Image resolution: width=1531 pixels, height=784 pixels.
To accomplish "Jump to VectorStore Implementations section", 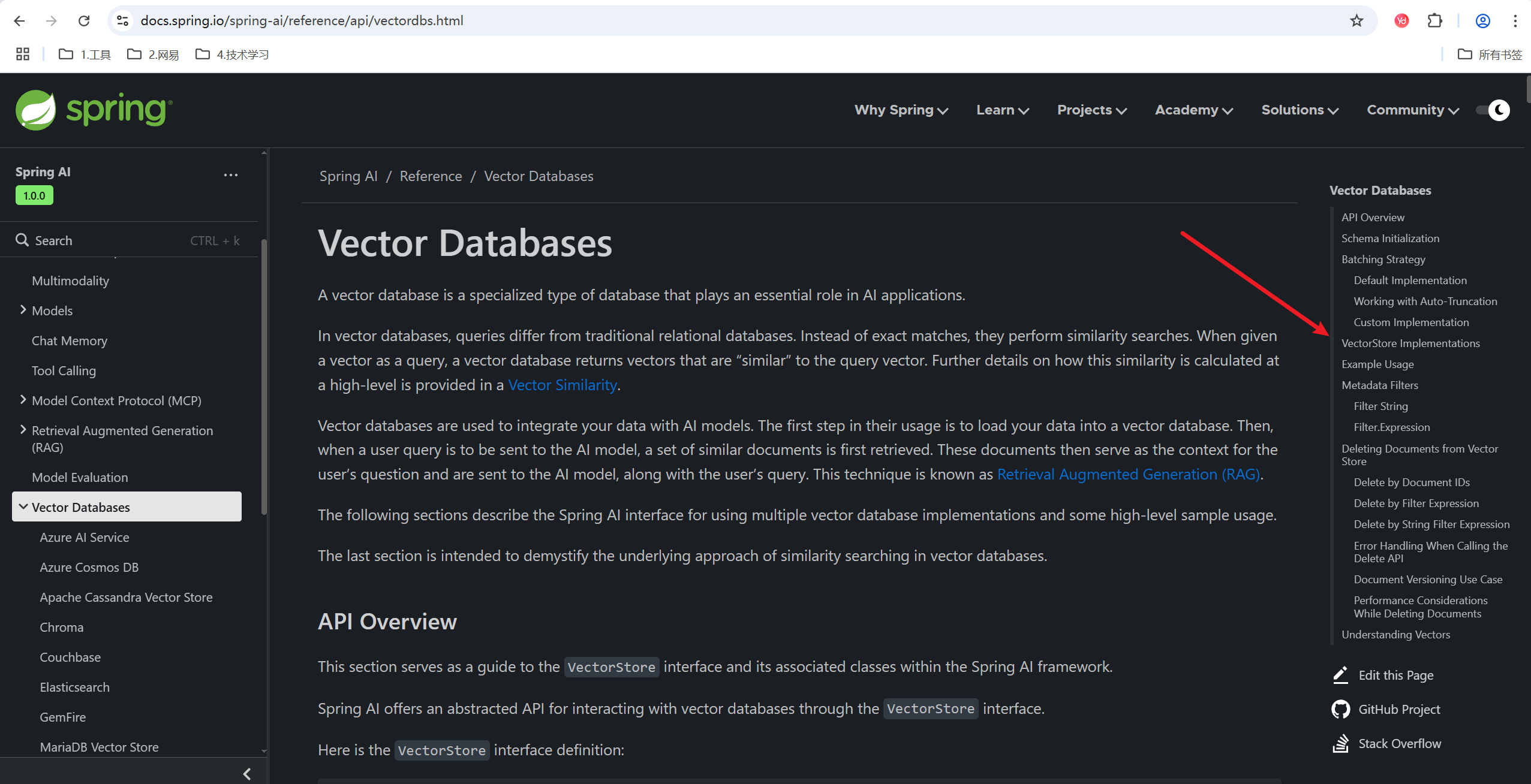I will coord(1410,343).
